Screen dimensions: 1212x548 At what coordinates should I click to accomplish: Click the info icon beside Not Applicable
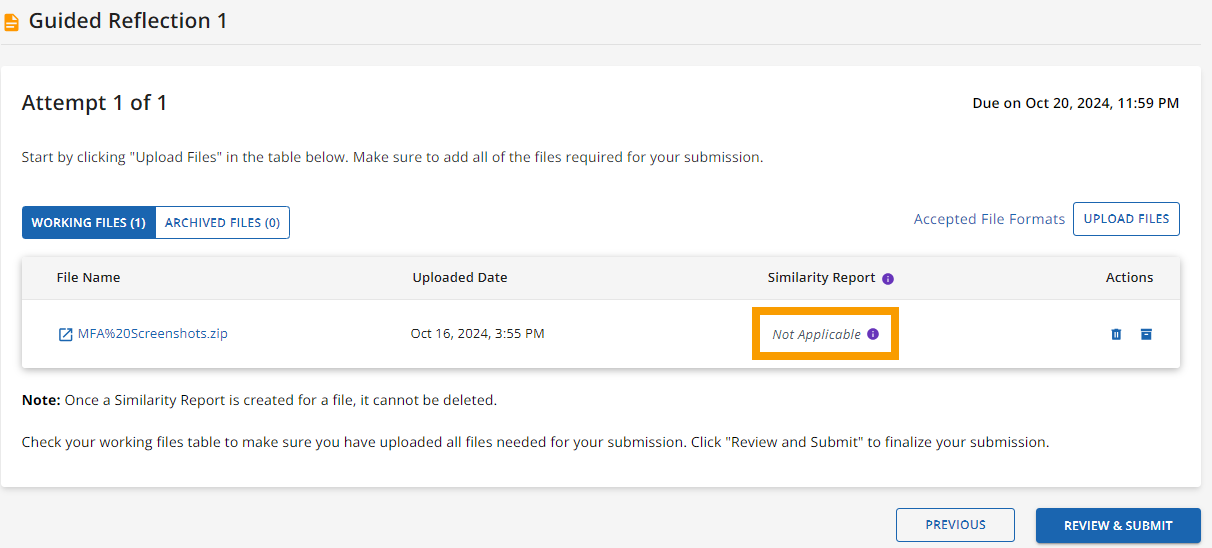(x=873, y=334)
